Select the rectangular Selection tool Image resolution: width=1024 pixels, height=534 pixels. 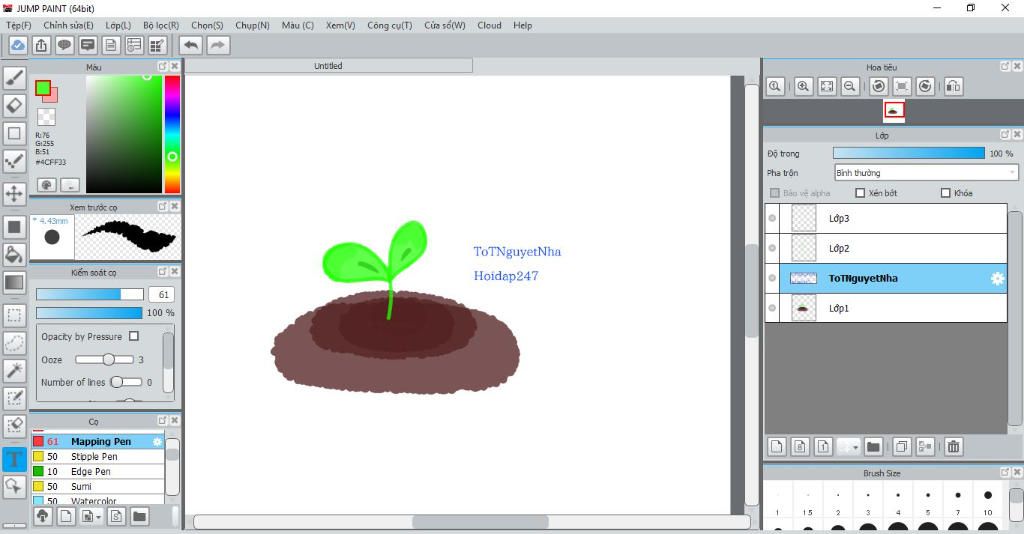pos(14,315)
